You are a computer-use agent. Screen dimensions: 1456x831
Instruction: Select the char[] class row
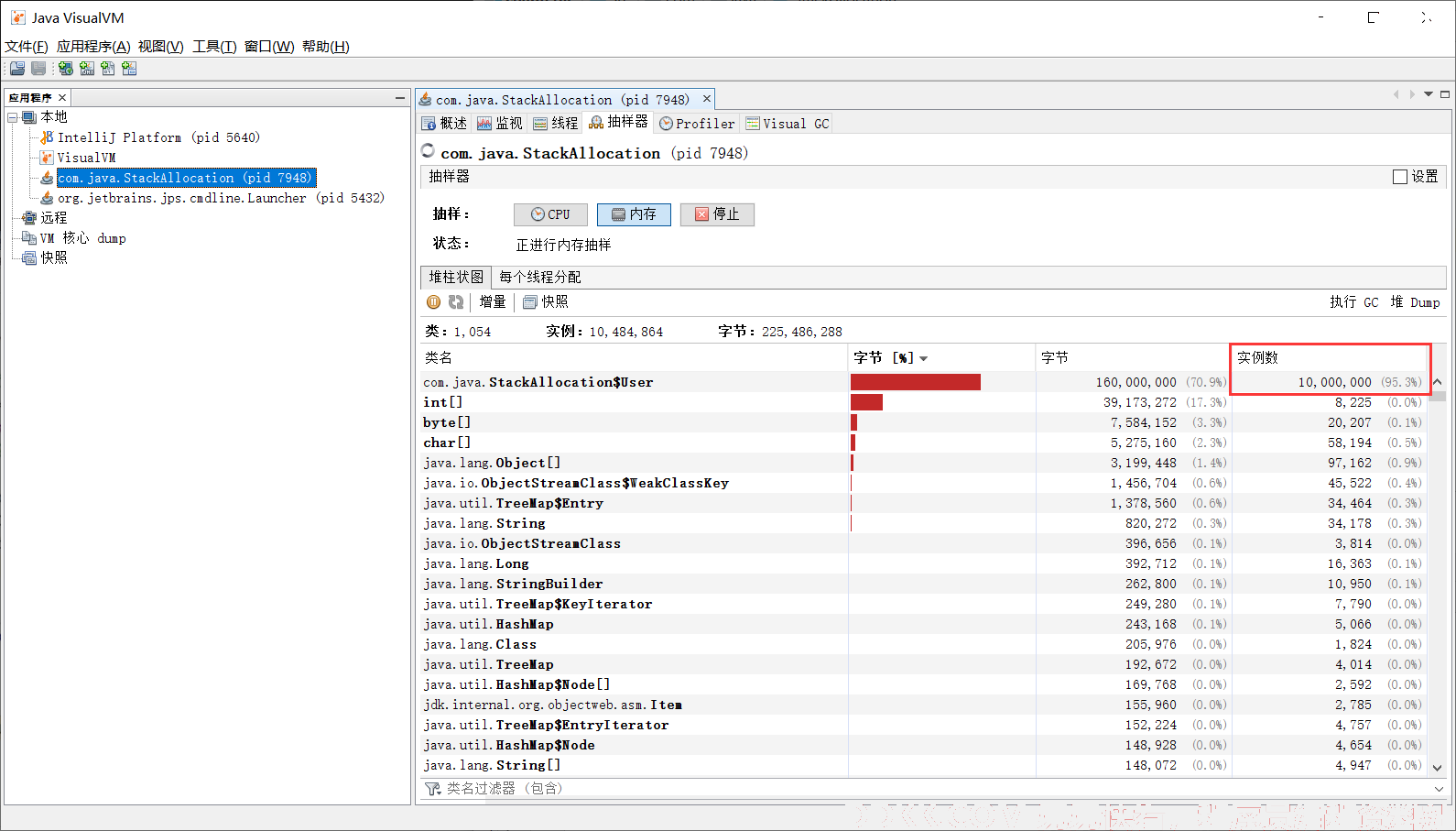(924, 443)
